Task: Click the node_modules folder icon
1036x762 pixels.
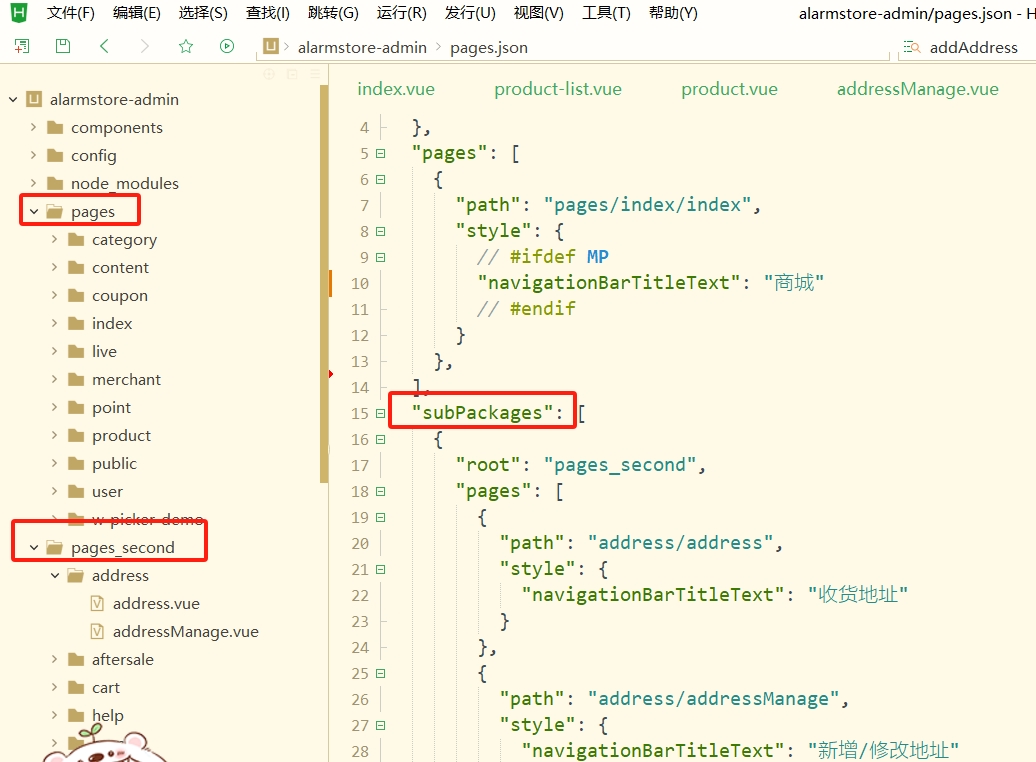Action: (56, 183)
